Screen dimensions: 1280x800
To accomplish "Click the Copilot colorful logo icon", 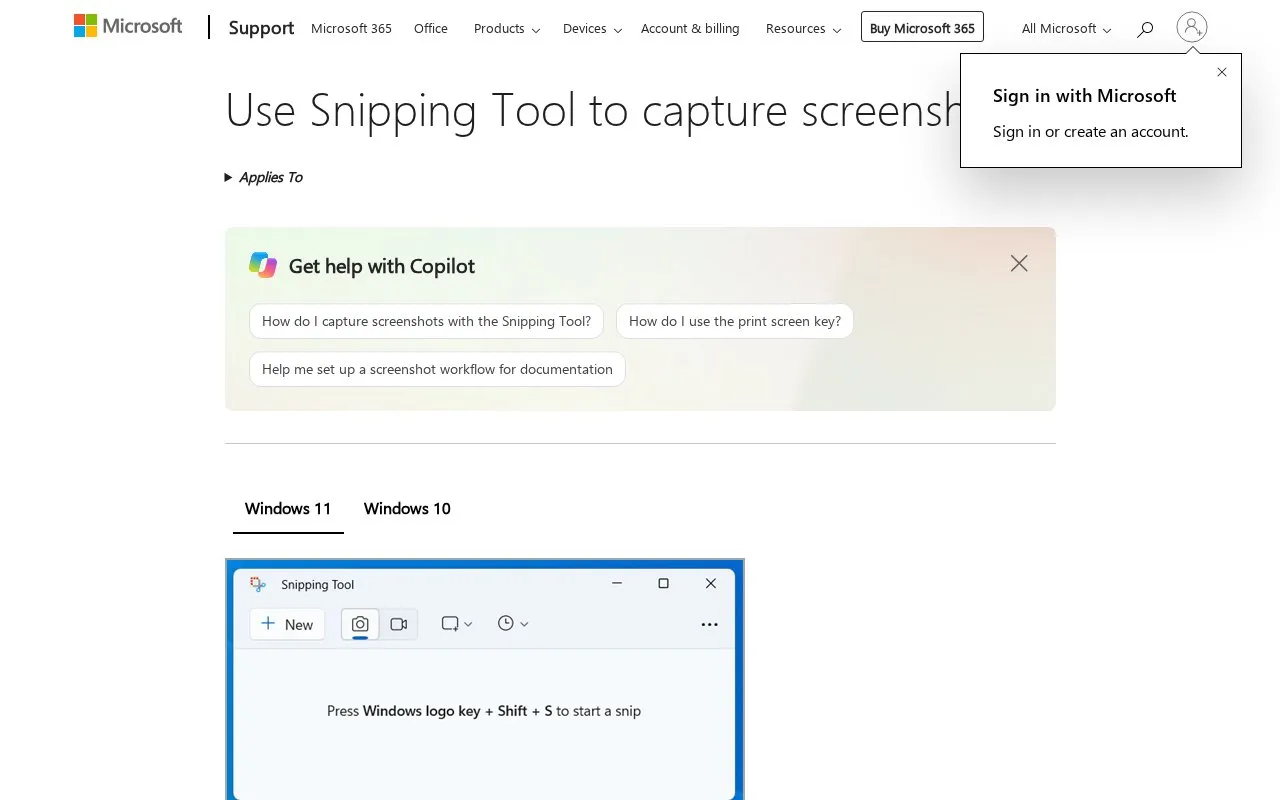I will pyautogui.click(x=263, y=265).
